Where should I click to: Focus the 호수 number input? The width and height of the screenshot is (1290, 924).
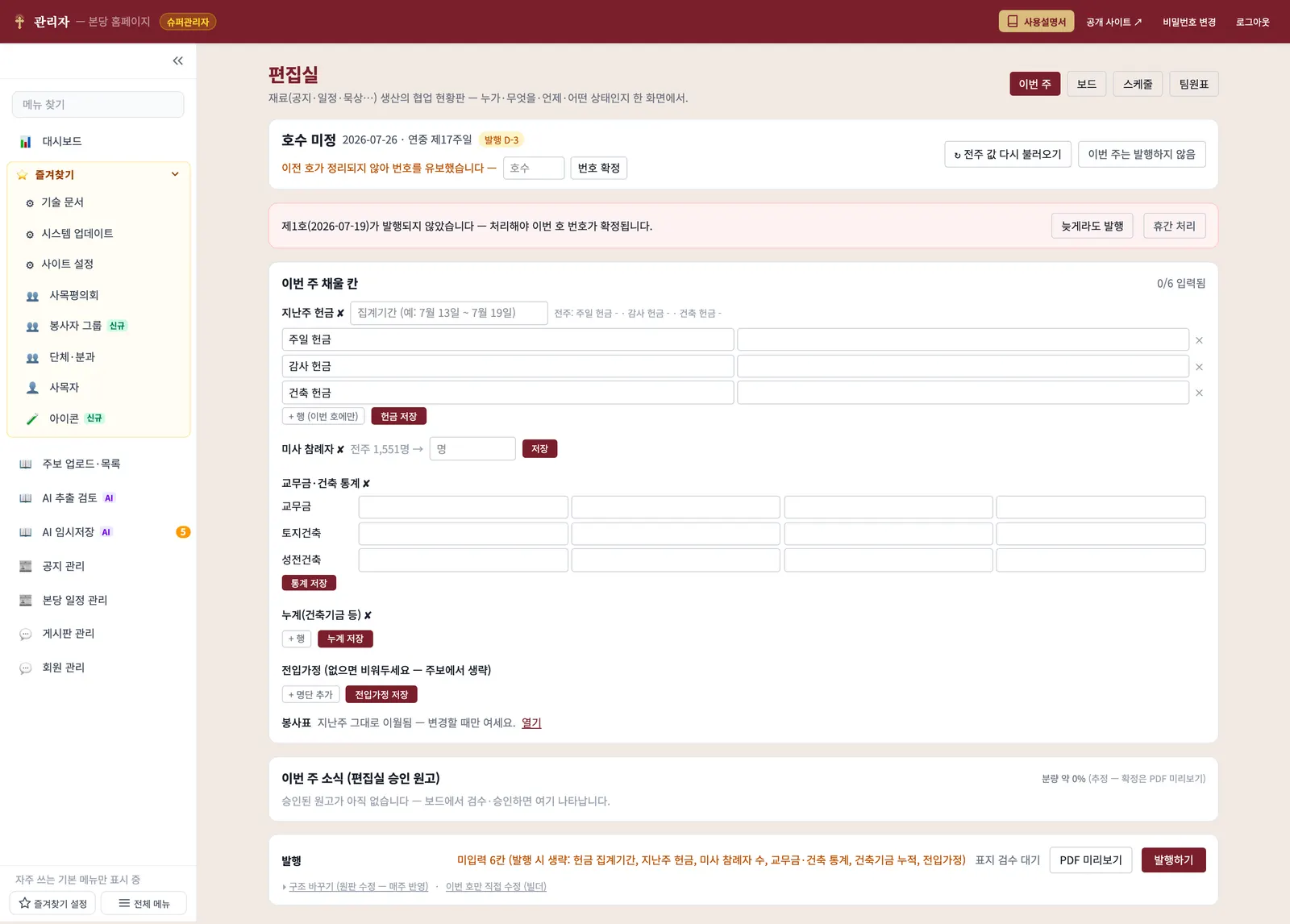click(x=534, y=168)
